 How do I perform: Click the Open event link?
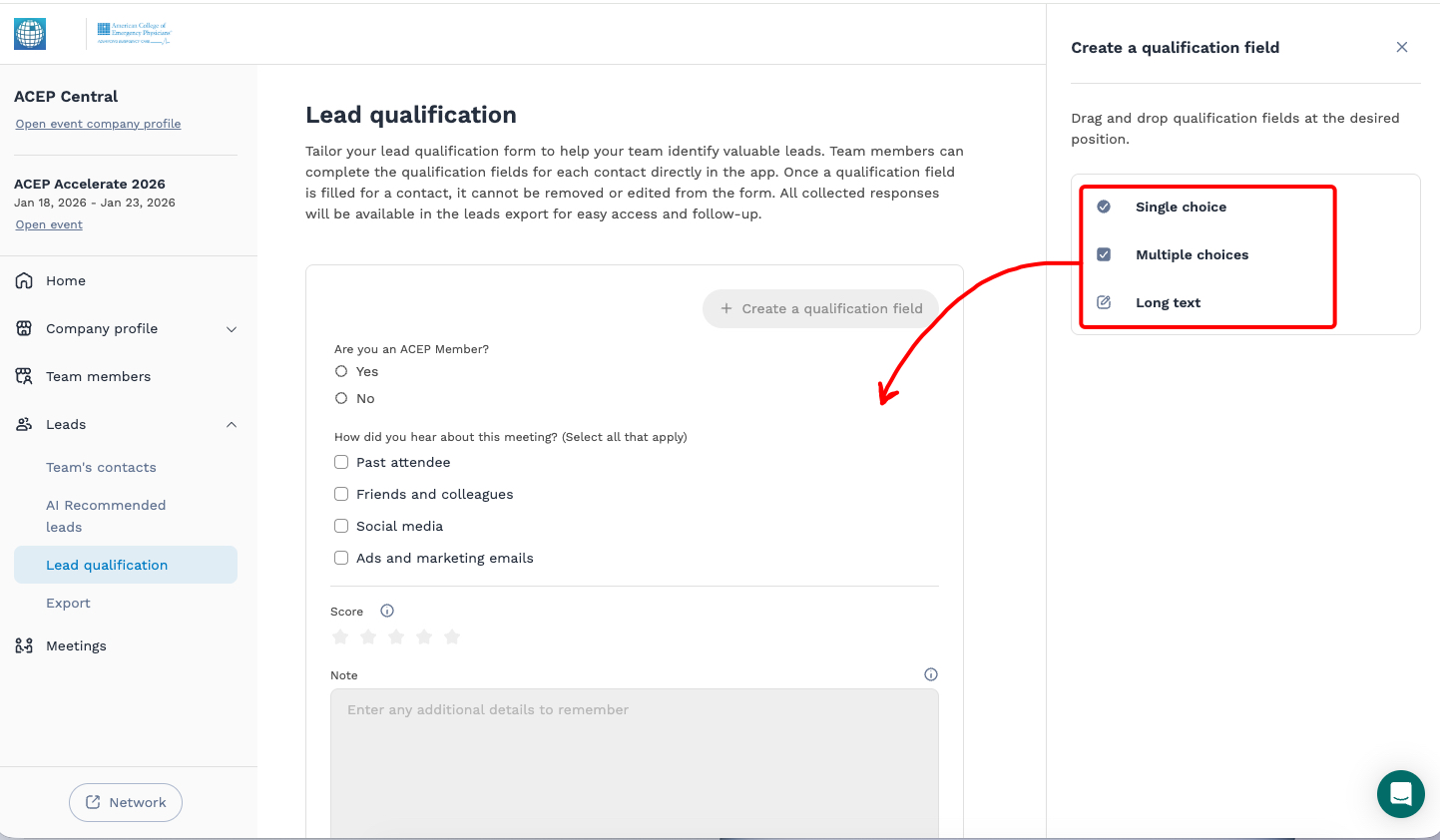49,223
